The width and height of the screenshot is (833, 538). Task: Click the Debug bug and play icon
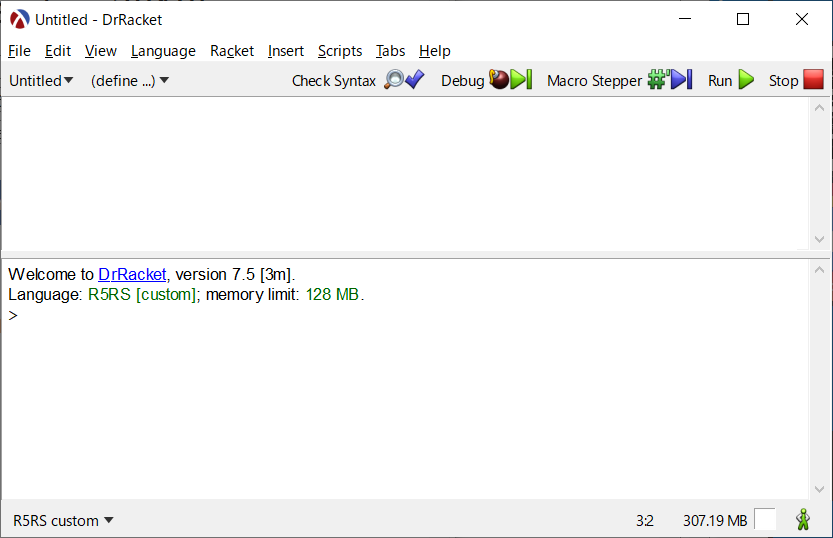pyautogui.click(x=510, y=80)
